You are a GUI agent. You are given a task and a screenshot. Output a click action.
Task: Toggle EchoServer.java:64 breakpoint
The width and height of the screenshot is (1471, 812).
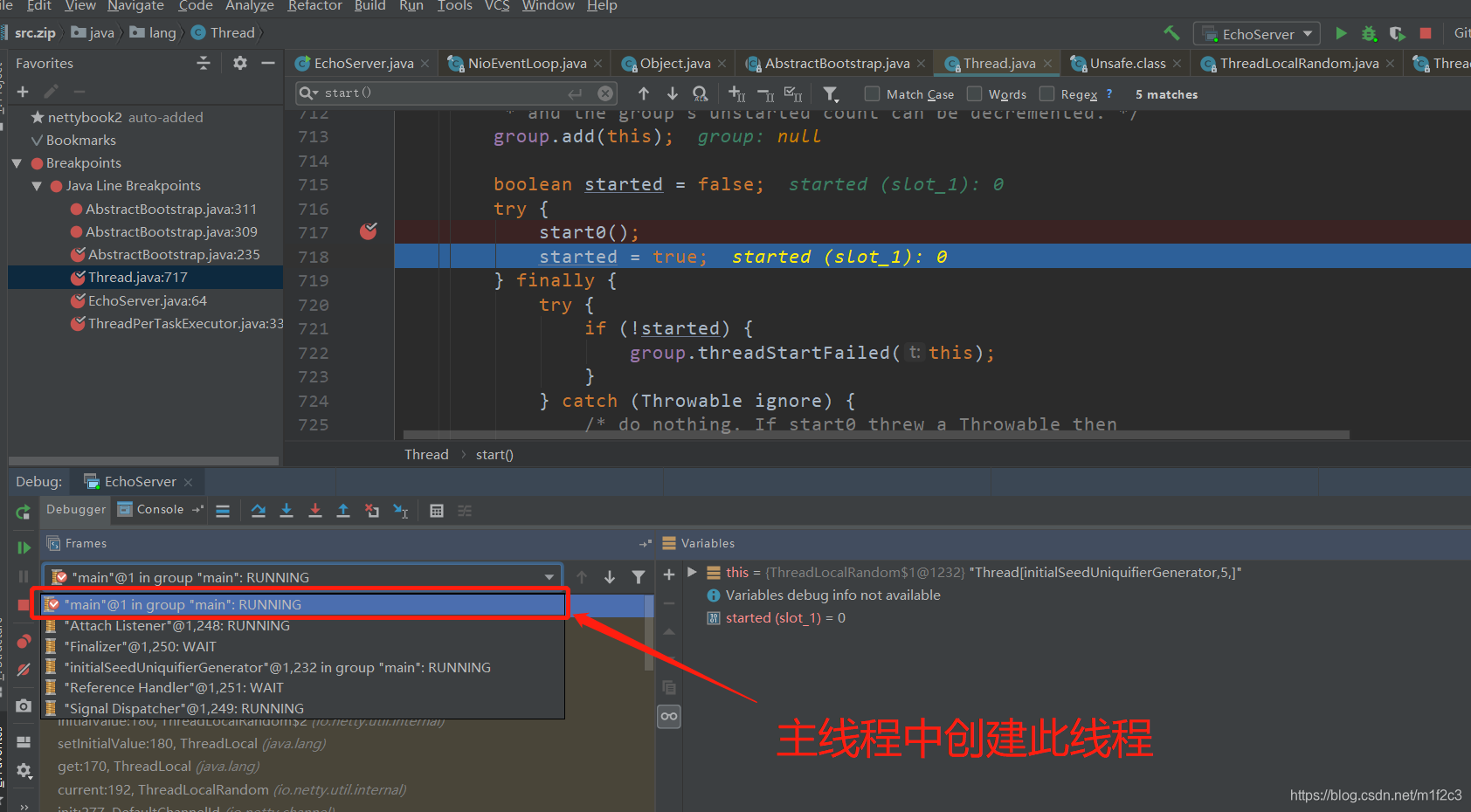78,300
